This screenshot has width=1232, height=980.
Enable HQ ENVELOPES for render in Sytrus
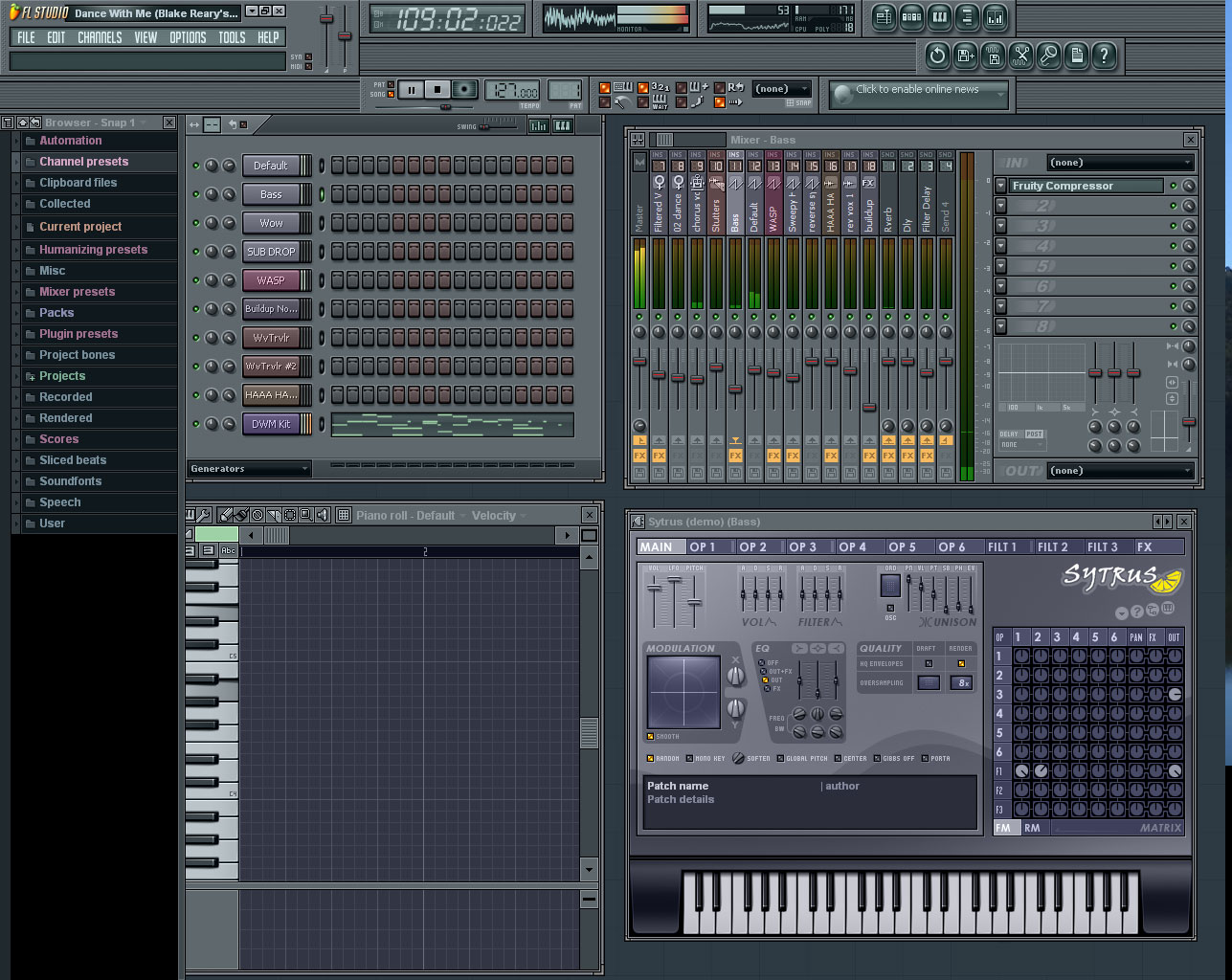[961, 662]
